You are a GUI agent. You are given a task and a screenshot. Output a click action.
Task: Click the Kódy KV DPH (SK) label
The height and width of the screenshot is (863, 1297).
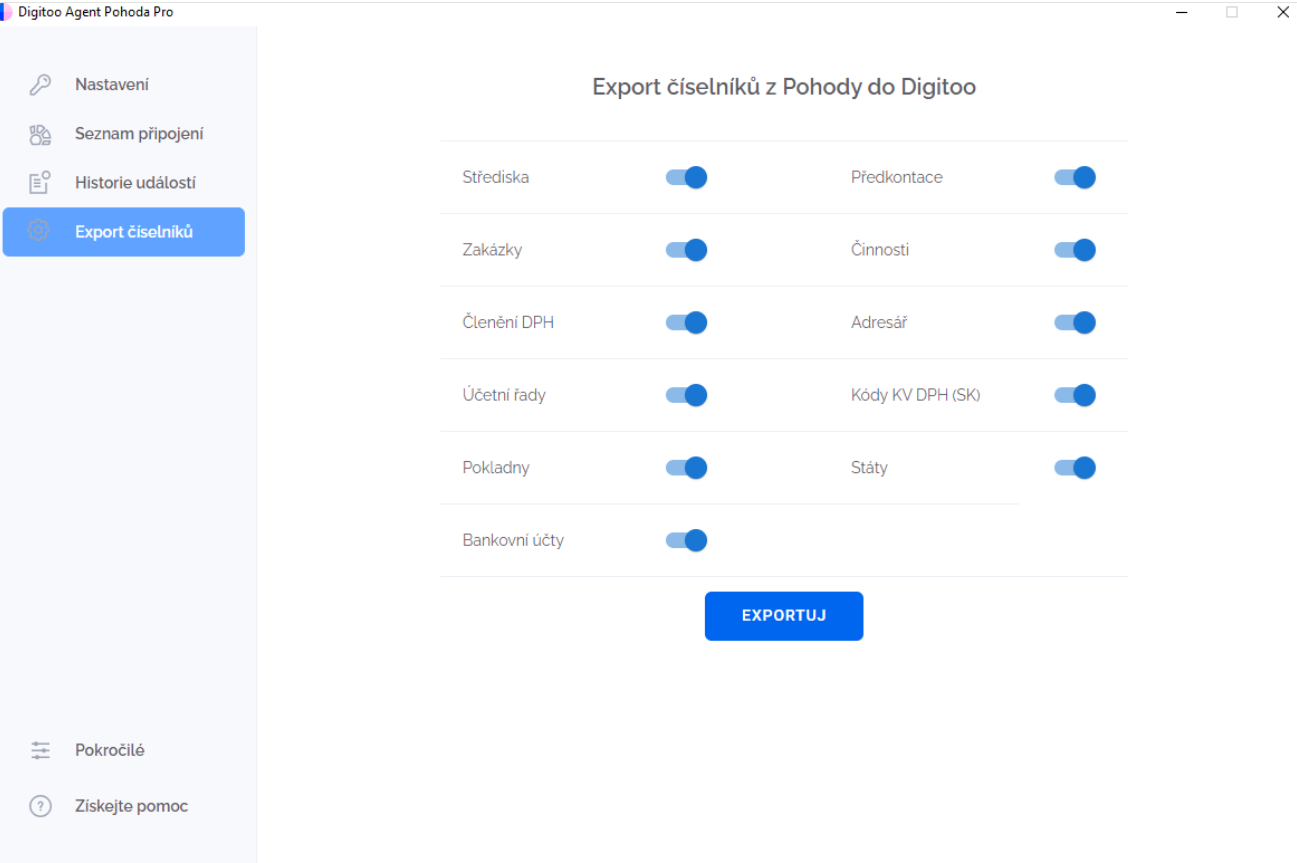(x=916, y=395)
